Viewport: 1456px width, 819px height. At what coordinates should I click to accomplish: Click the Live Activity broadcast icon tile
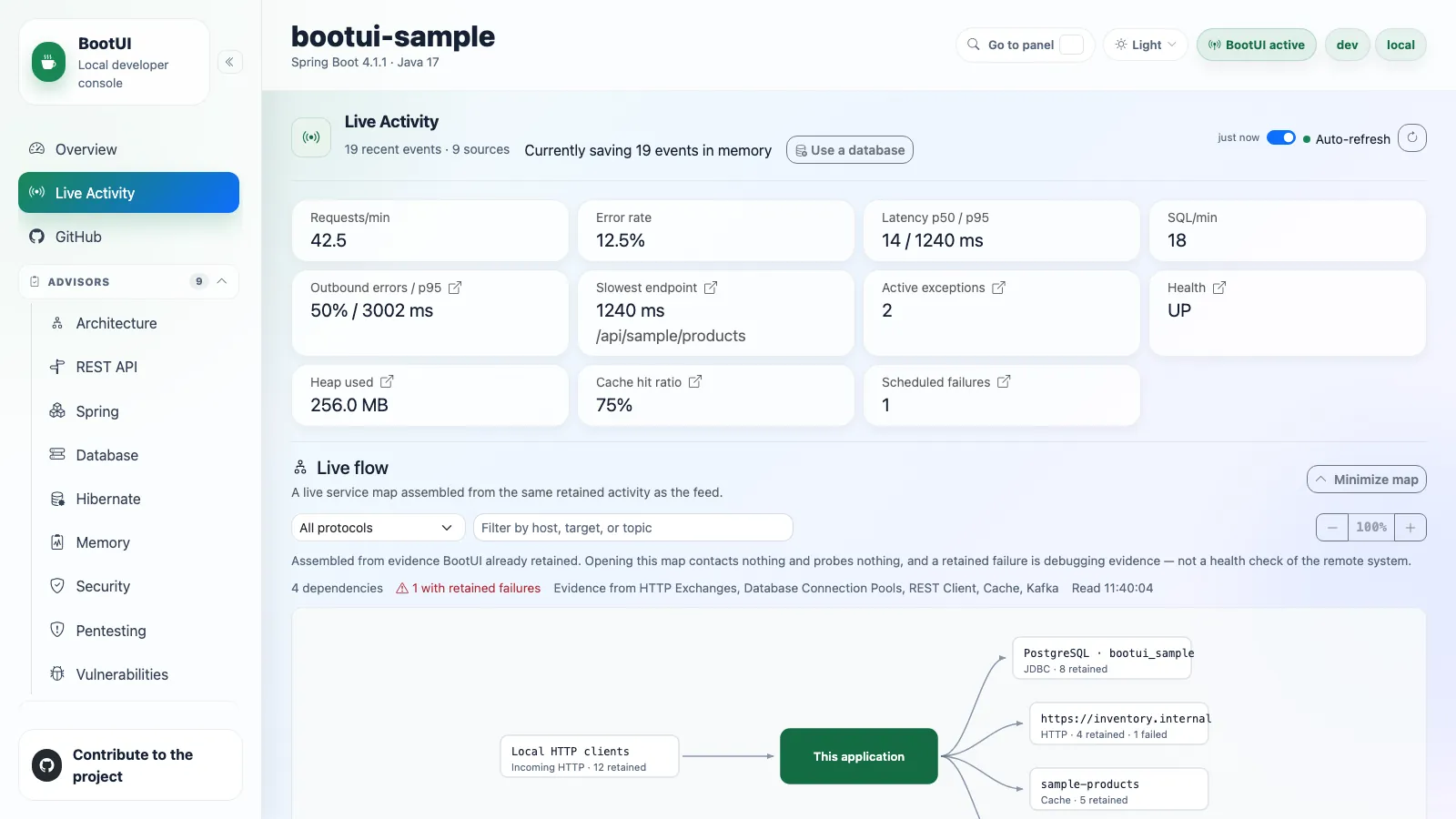tap(311, 137)
